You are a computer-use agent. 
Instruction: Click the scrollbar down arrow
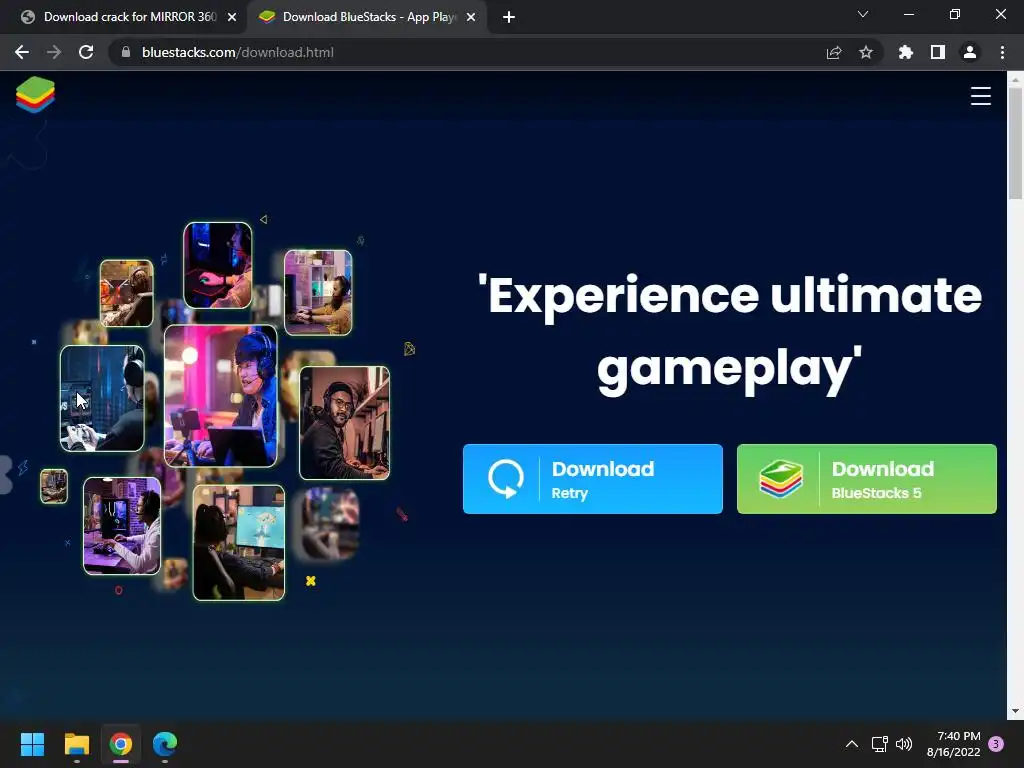(1015, 711)
